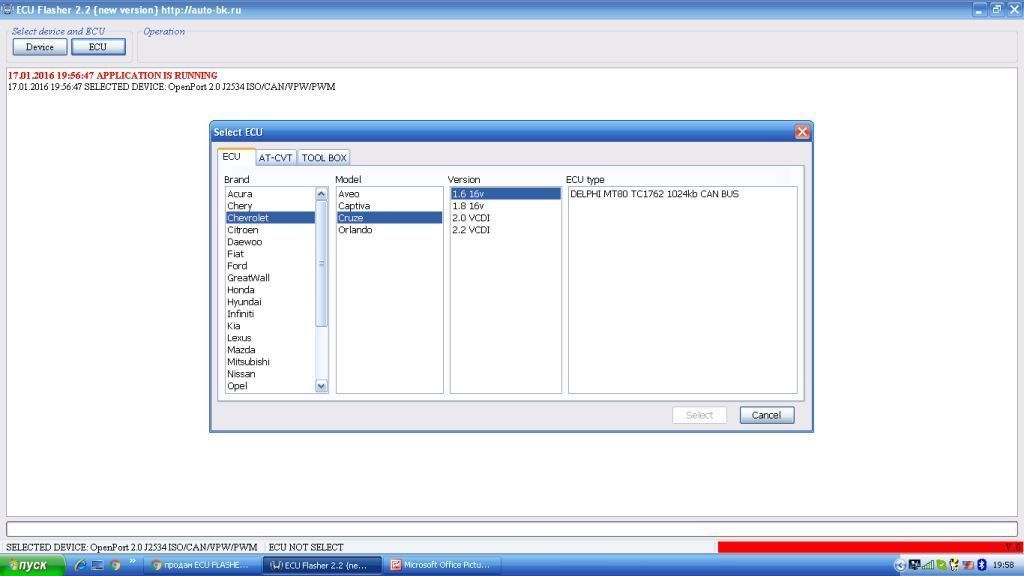Click Show Desktop quick launch icon
This screenshot has width=1024, height=576.
98,566
